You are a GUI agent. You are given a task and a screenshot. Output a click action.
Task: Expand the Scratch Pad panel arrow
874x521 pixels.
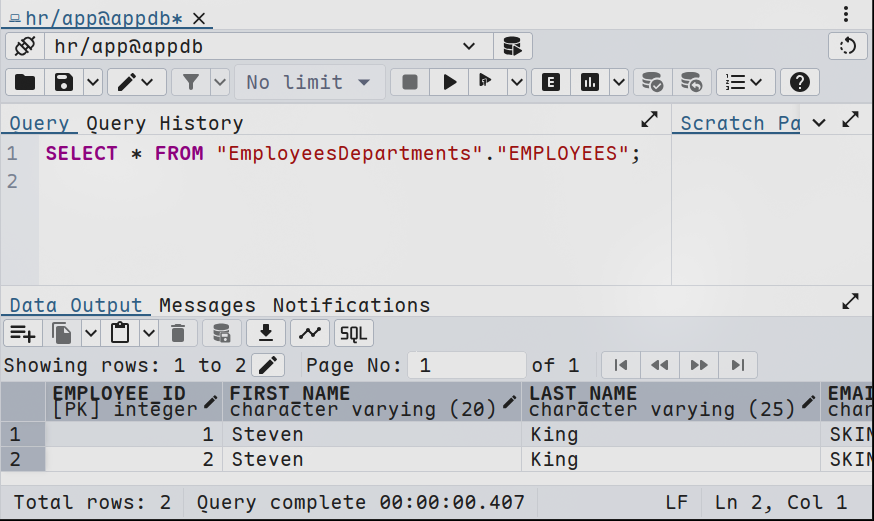[x=851, y=121]
